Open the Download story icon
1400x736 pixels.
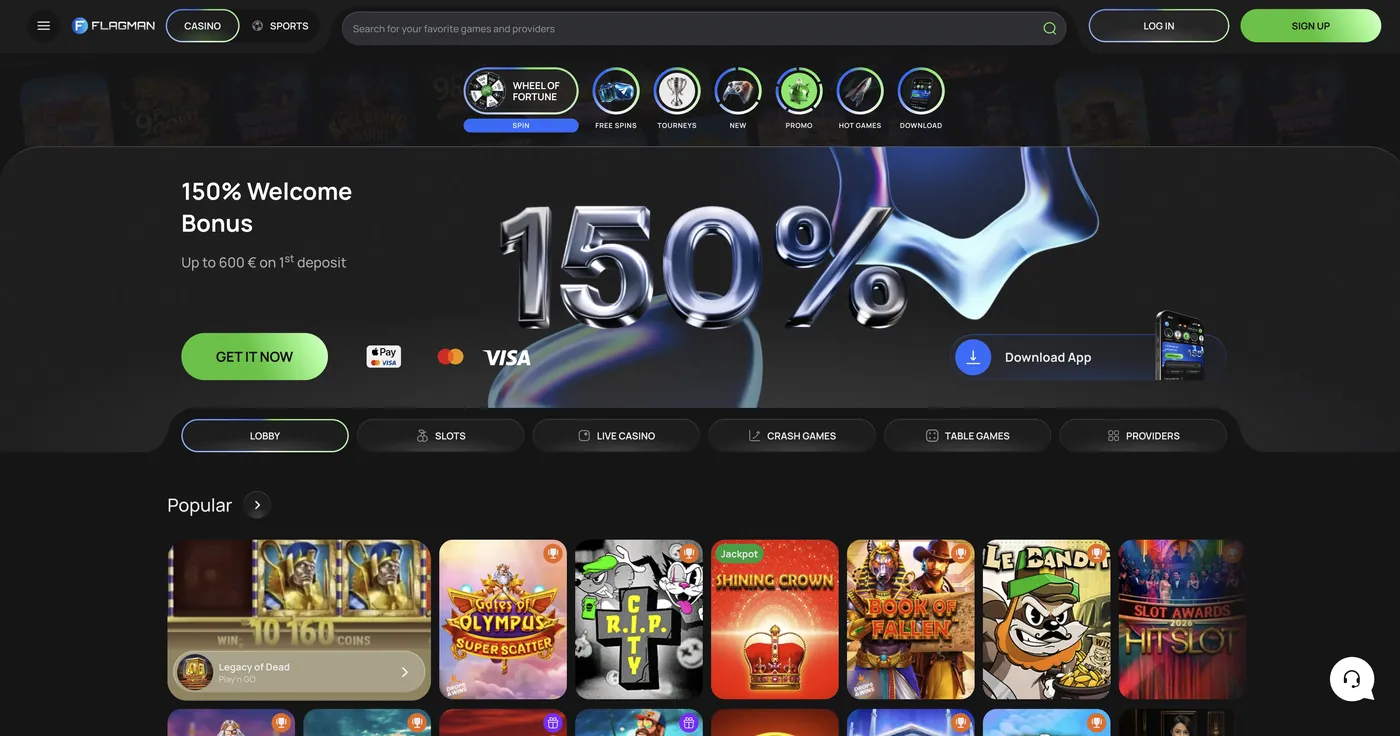click(921, 92)
